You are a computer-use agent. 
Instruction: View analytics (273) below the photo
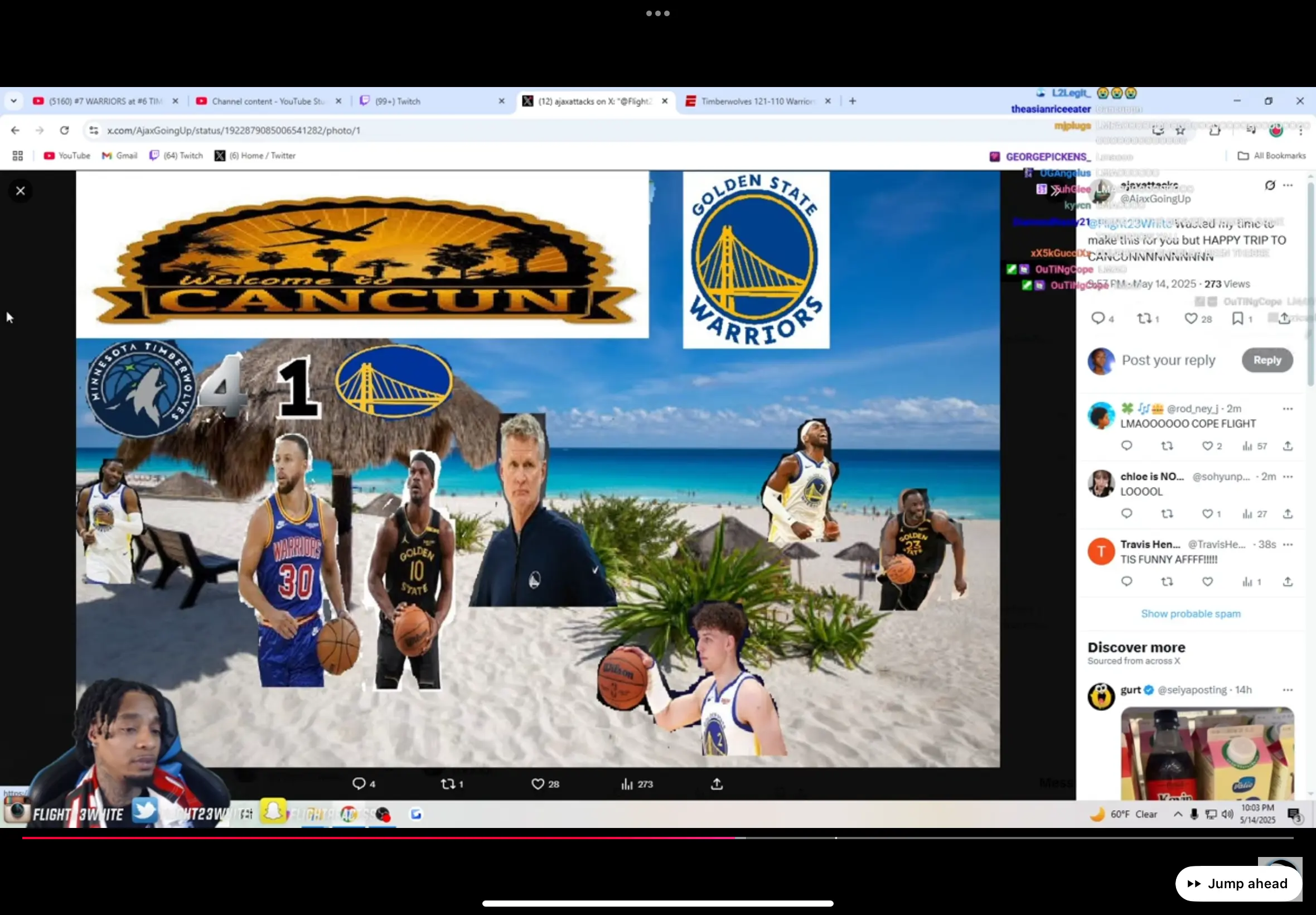pyautogui.click(x=636, y=784)
